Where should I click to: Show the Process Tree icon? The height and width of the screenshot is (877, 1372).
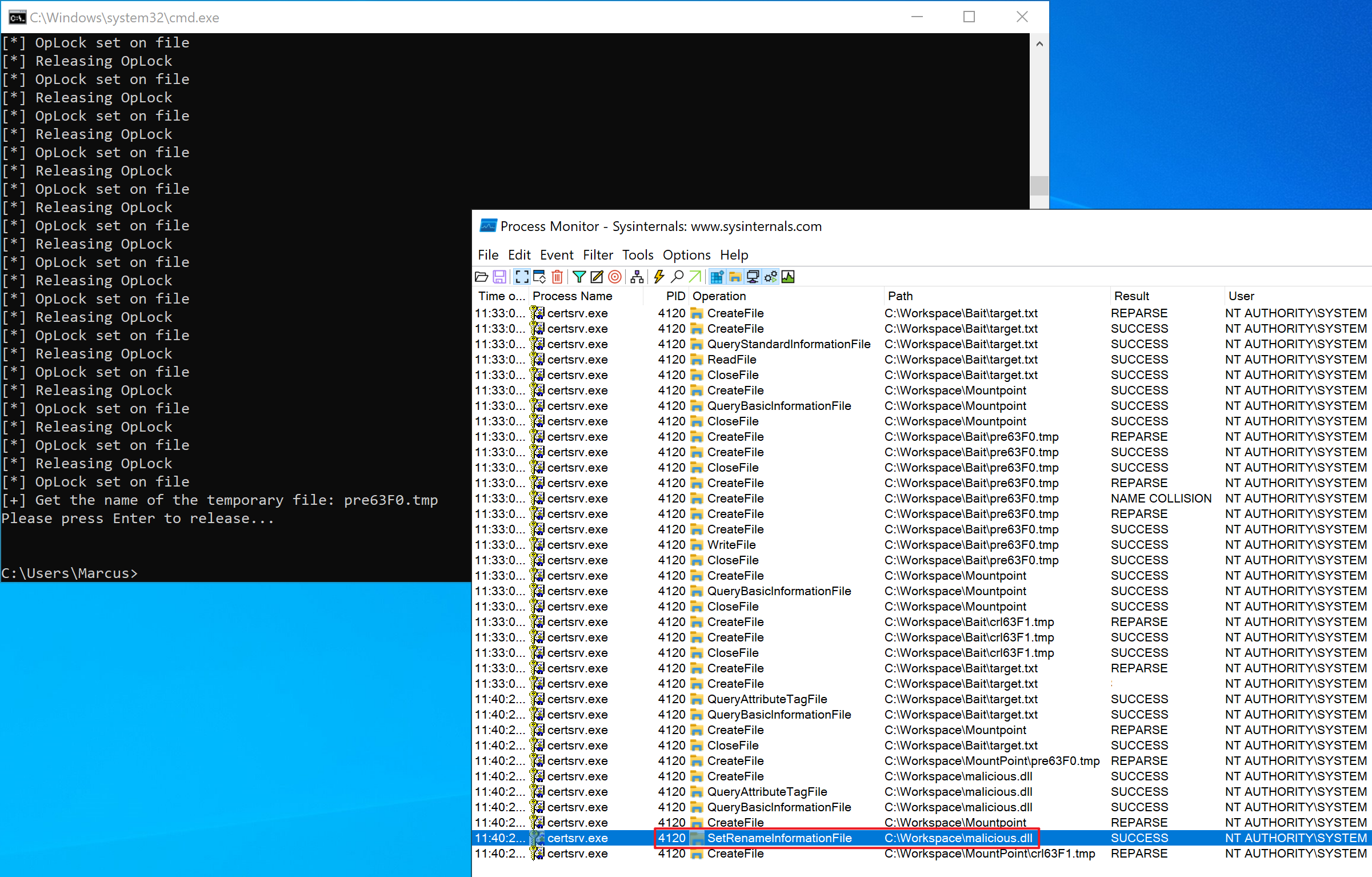click(637, 277)
